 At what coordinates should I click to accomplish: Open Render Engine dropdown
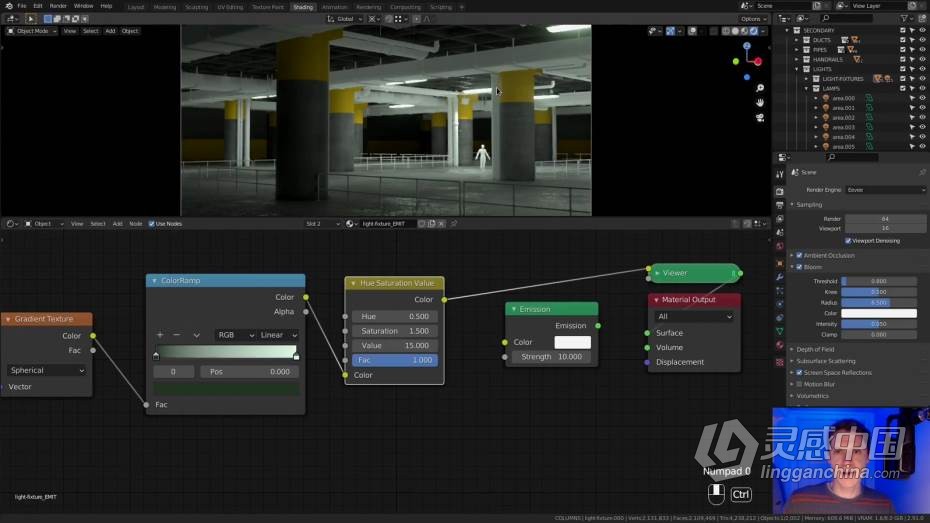[x=886, y=190]
